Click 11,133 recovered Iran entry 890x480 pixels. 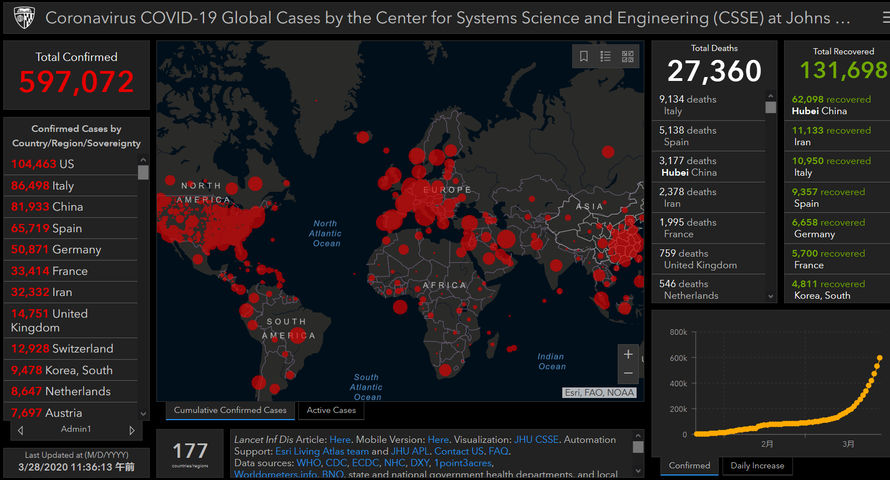[x=837, y=136]
